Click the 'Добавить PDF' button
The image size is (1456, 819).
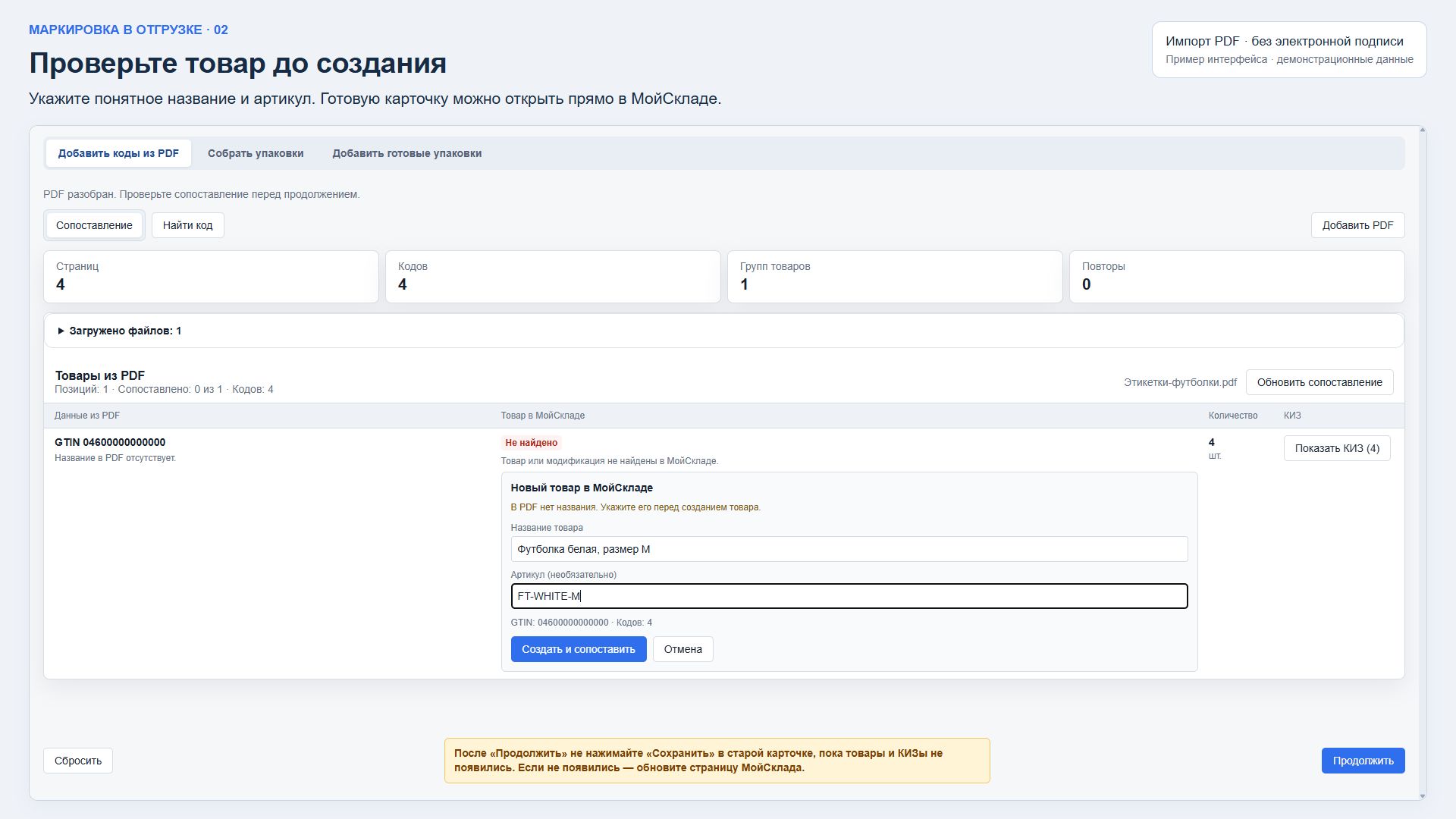point(1357,225)
